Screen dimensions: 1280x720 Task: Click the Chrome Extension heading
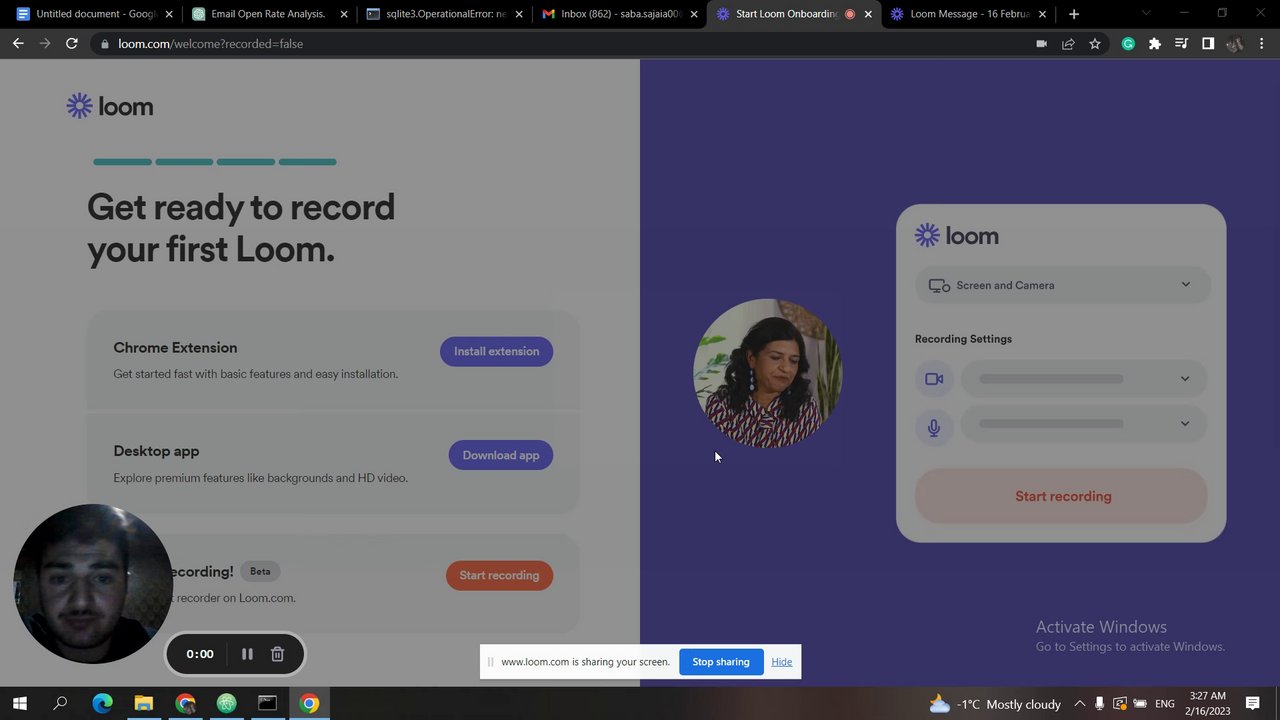click(175, 348)
